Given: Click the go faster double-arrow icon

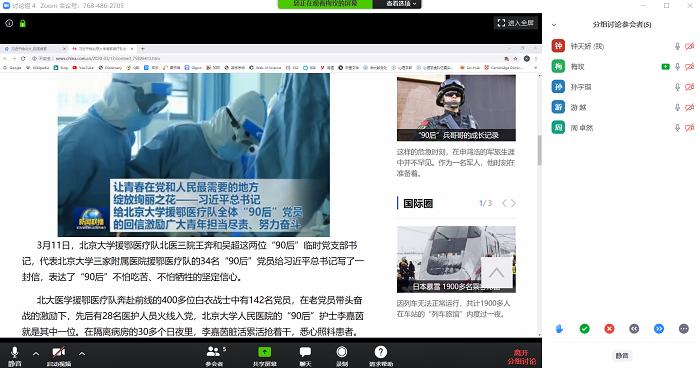Looking at the screenshot, I should coord(659,329).
